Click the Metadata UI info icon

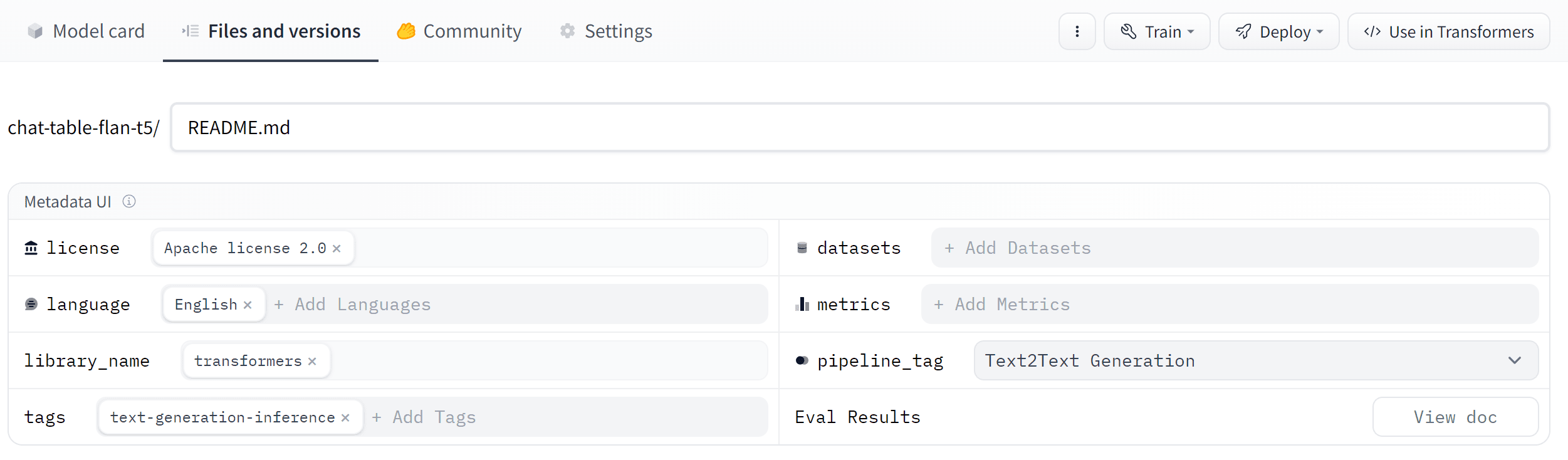(x=129, y=201)
